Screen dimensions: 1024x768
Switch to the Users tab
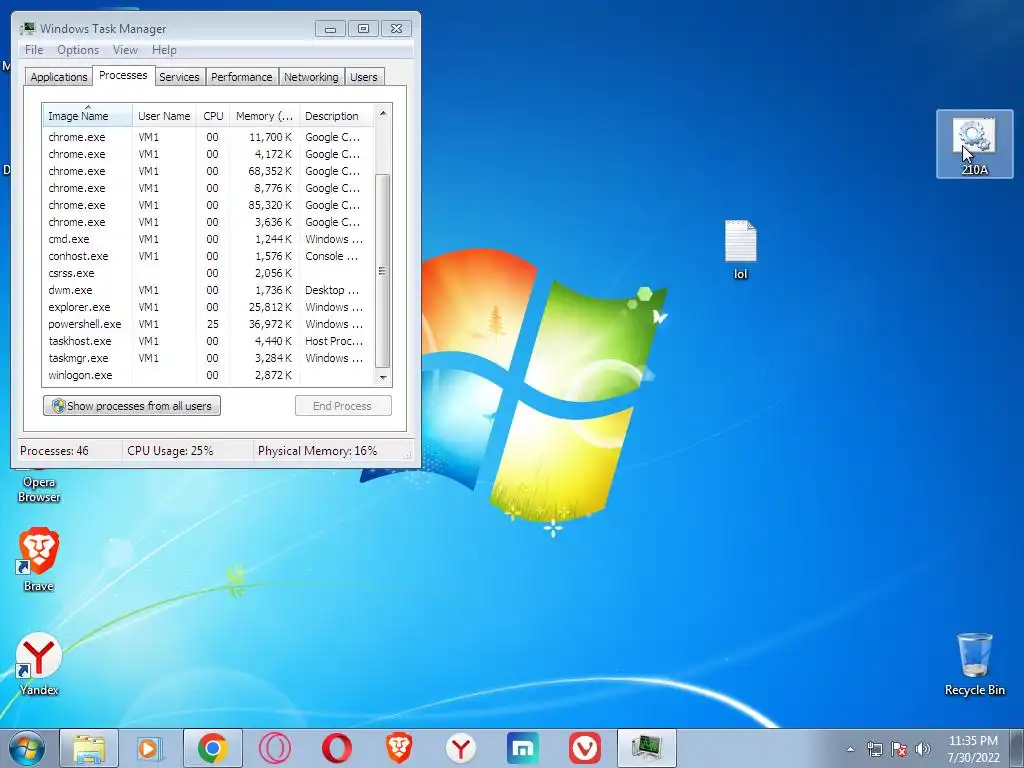point(363,77)
